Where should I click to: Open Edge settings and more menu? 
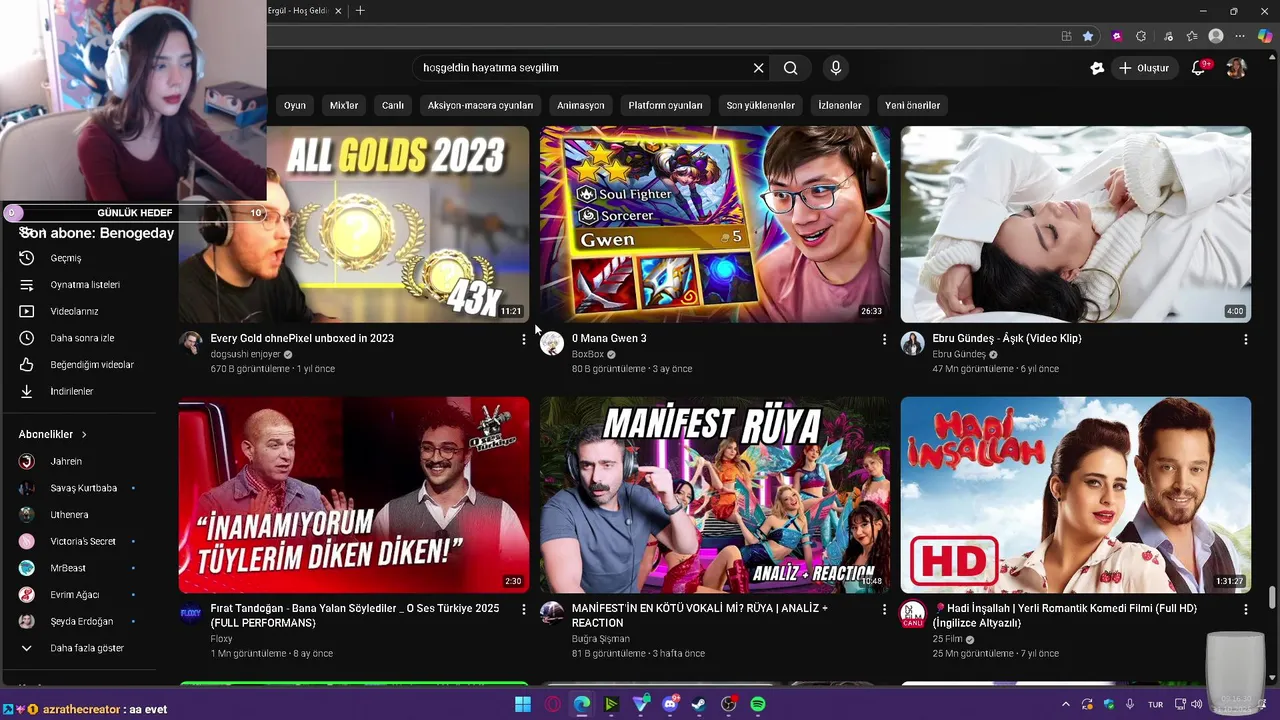coord(1241,36)
